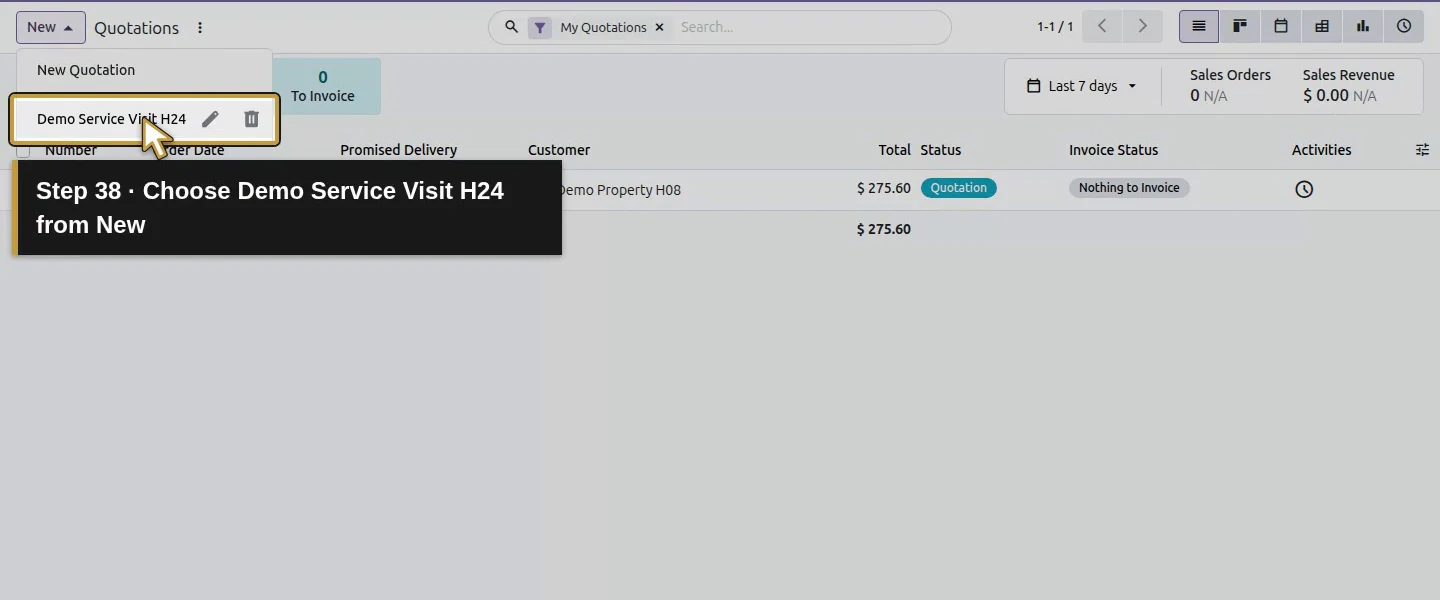Image resolution: width=1440 pixels, height=600 pixels.
Task: Click the 1-1 / 1 pager counter
Action: point(1055,27)
